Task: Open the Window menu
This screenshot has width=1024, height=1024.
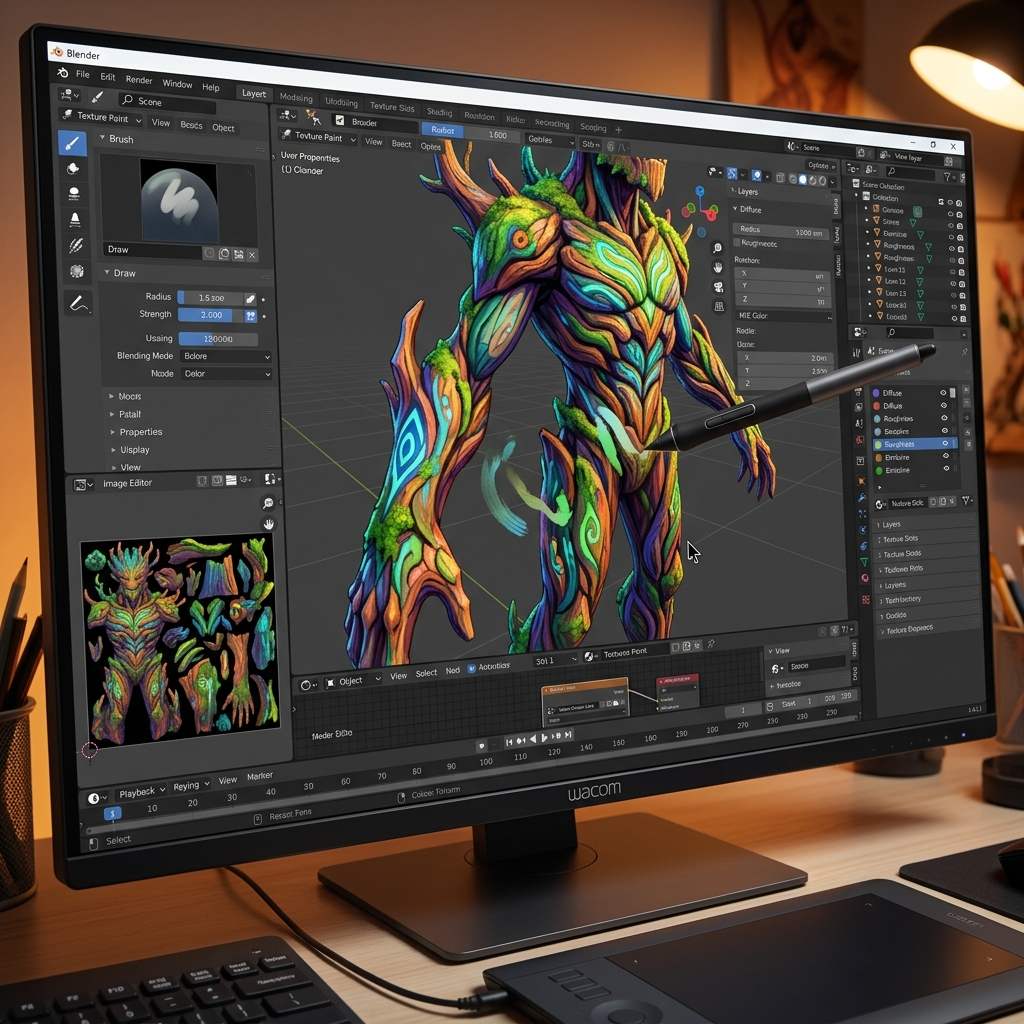Action: (177, 84)
